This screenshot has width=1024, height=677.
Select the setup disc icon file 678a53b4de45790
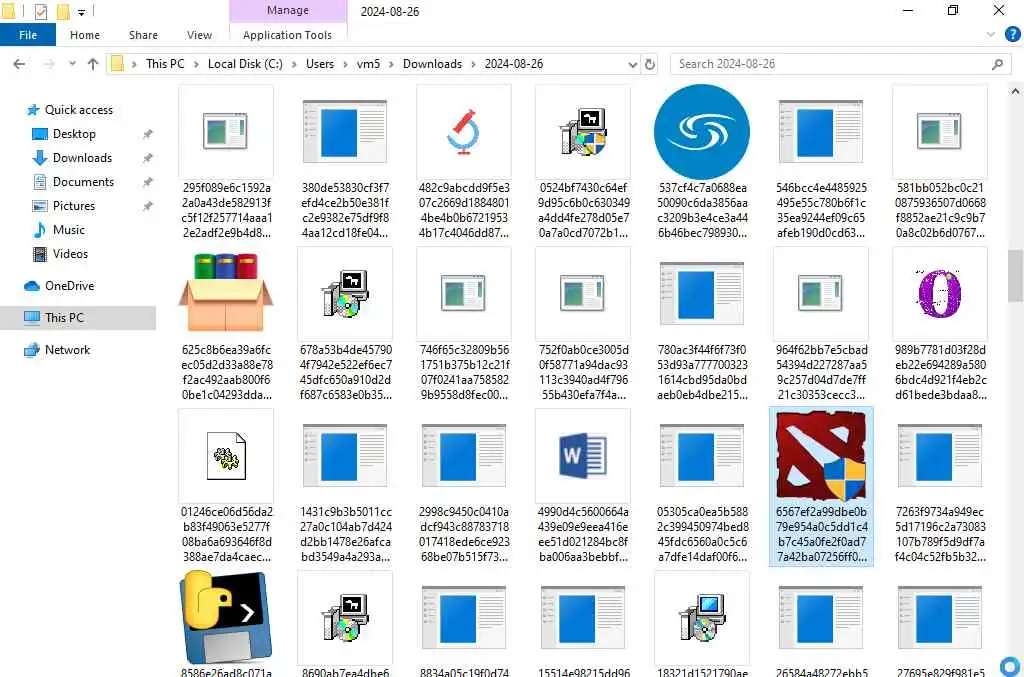pyautogui.click(x=345, y=325)
